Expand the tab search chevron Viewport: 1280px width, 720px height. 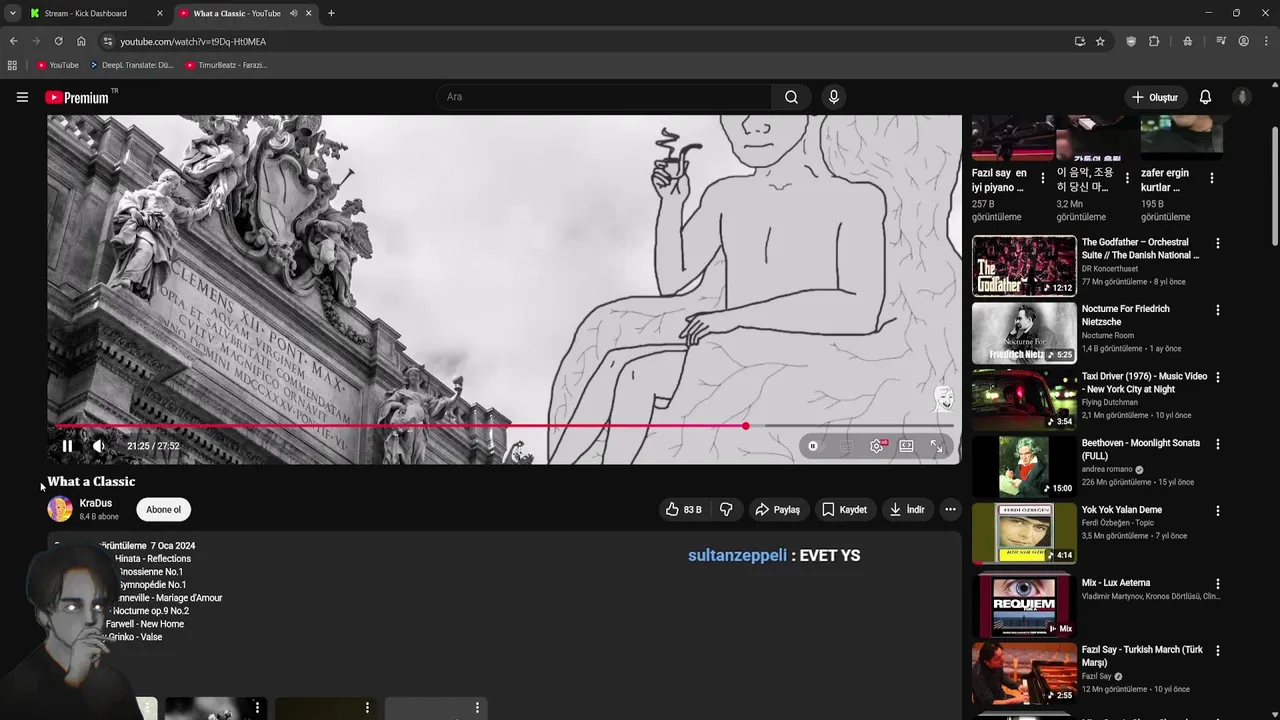click(12, 13)
